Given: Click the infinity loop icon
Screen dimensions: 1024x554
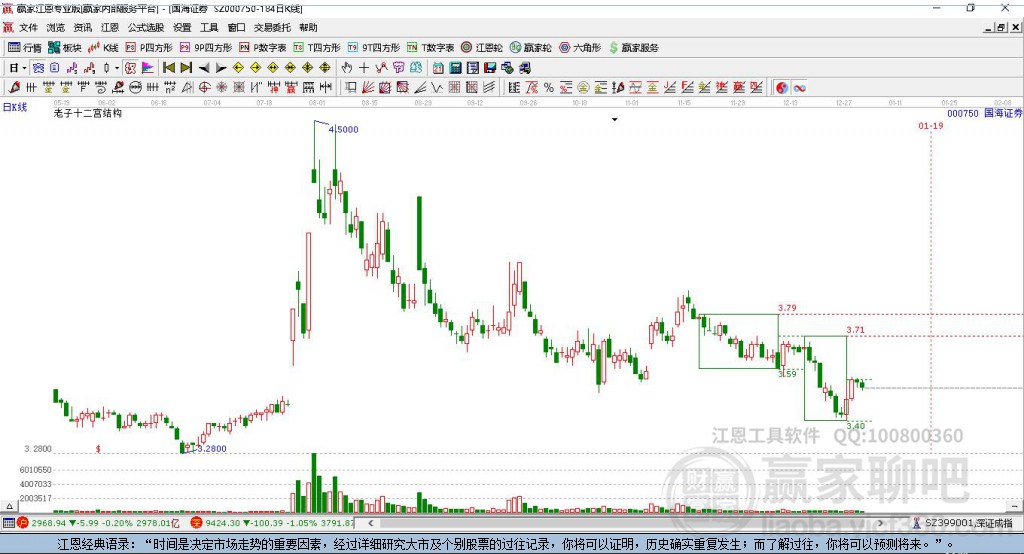Looking at the screenshot, I should (x=799, y=88).
